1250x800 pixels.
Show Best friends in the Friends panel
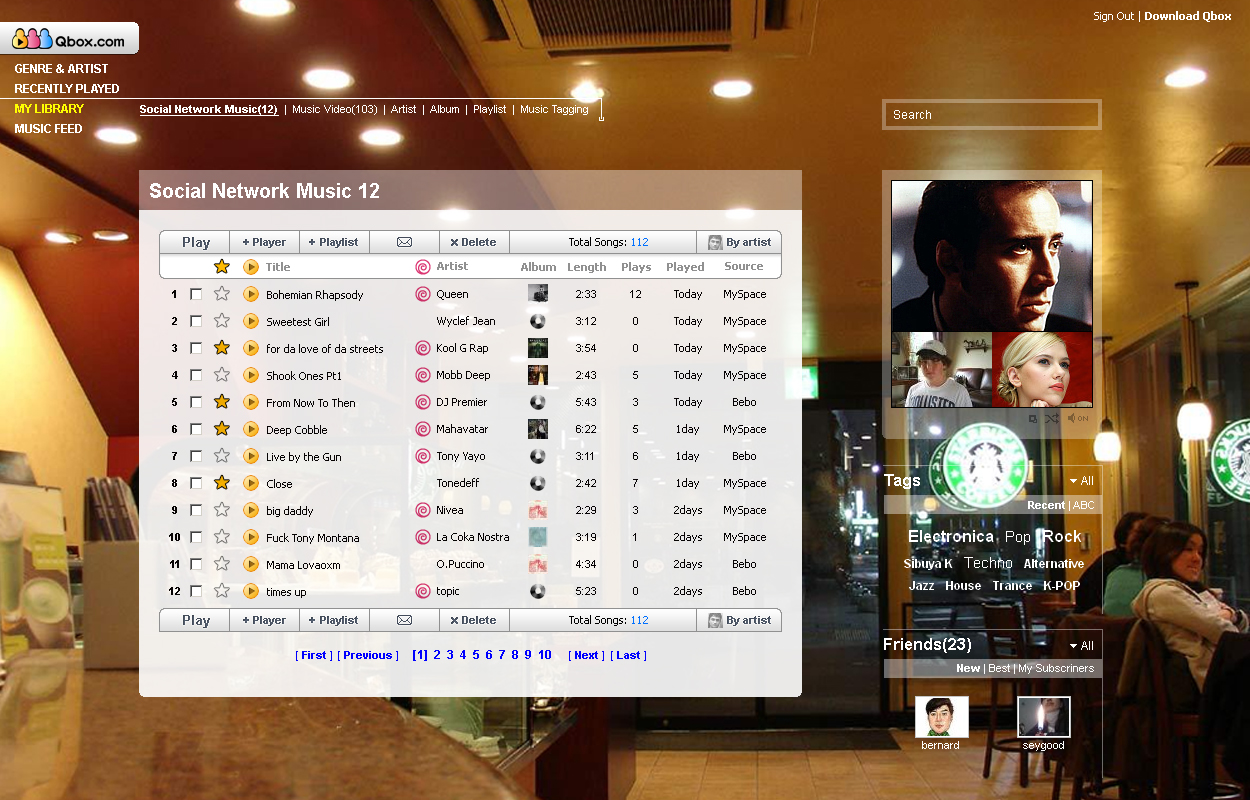(999, 668)
